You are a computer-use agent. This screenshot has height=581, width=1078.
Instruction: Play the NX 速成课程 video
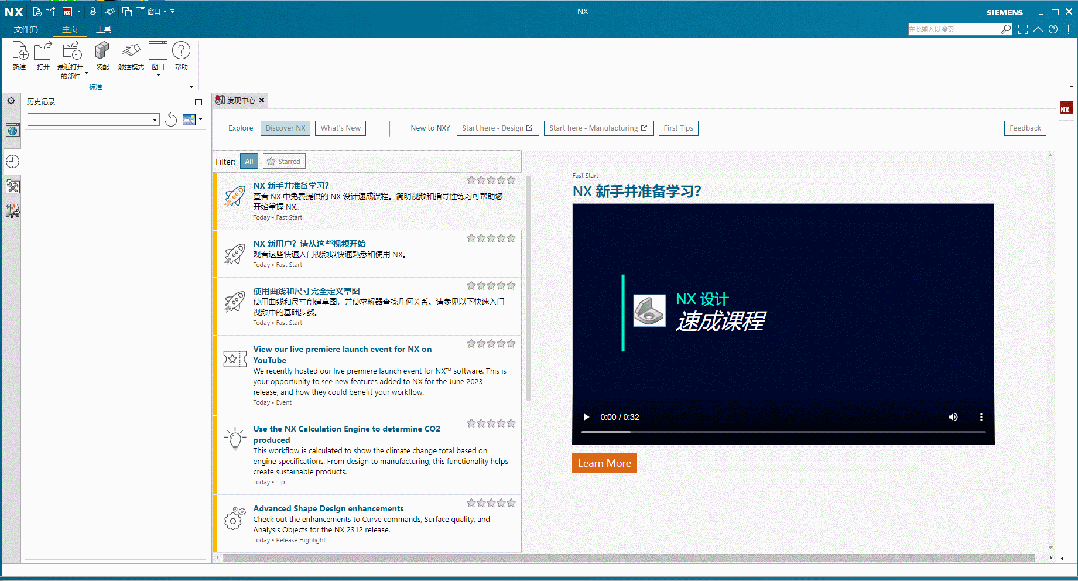click(x=586, y=417)
